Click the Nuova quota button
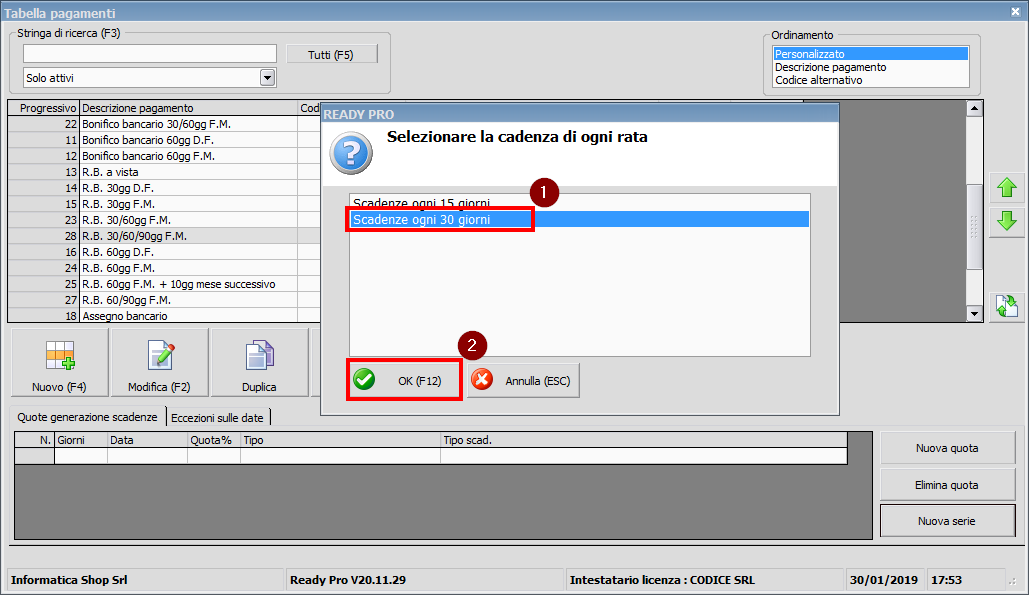Screen dimensions: 1029x595 click(x=947, y=448)
